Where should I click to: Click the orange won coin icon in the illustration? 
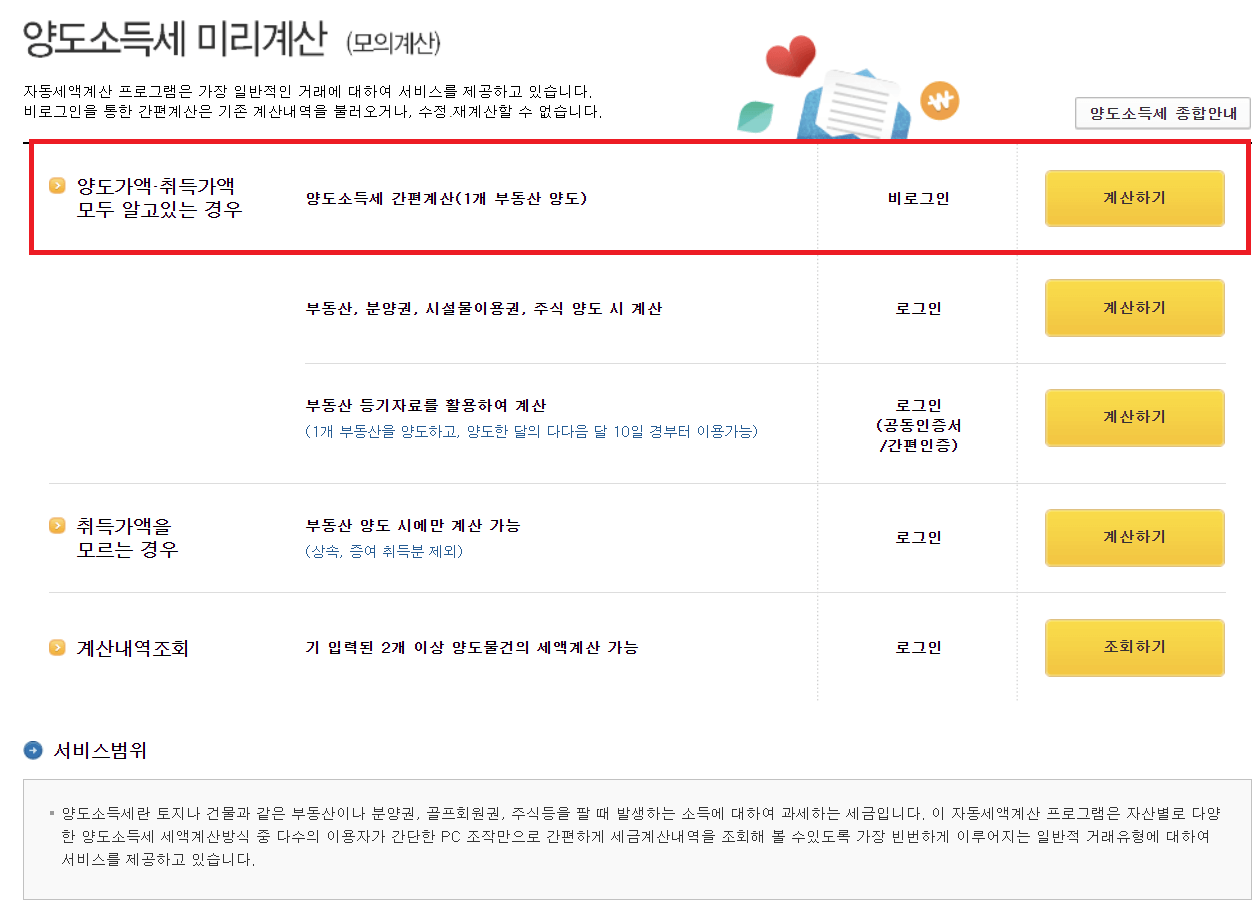click(x=938, y=100)
